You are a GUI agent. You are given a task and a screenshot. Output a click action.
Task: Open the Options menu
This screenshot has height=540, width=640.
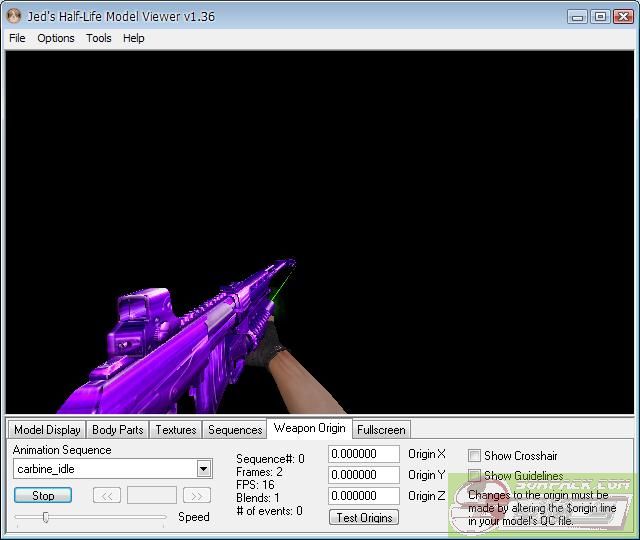point(56,38)
